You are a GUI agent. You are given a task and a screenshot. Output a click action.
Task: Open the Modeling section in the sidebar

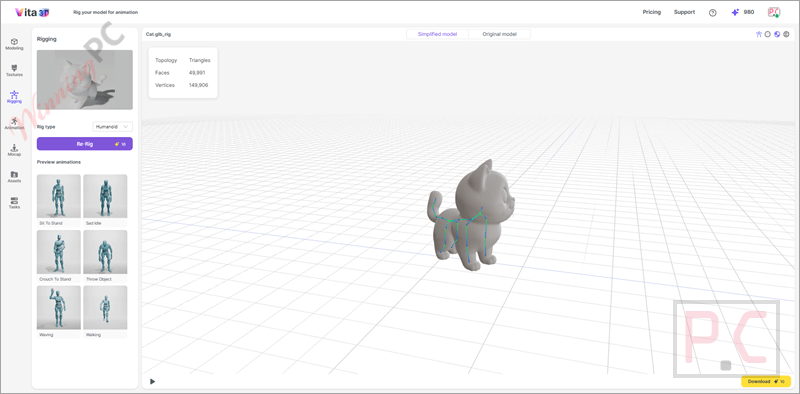[x=14, y=44]
